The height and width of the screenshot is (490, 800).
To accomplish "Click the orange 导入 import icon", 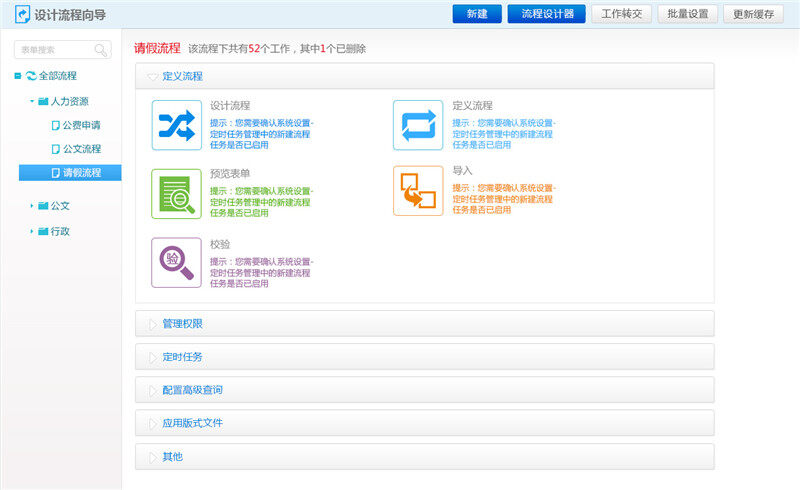I will [x=417, y=191].
